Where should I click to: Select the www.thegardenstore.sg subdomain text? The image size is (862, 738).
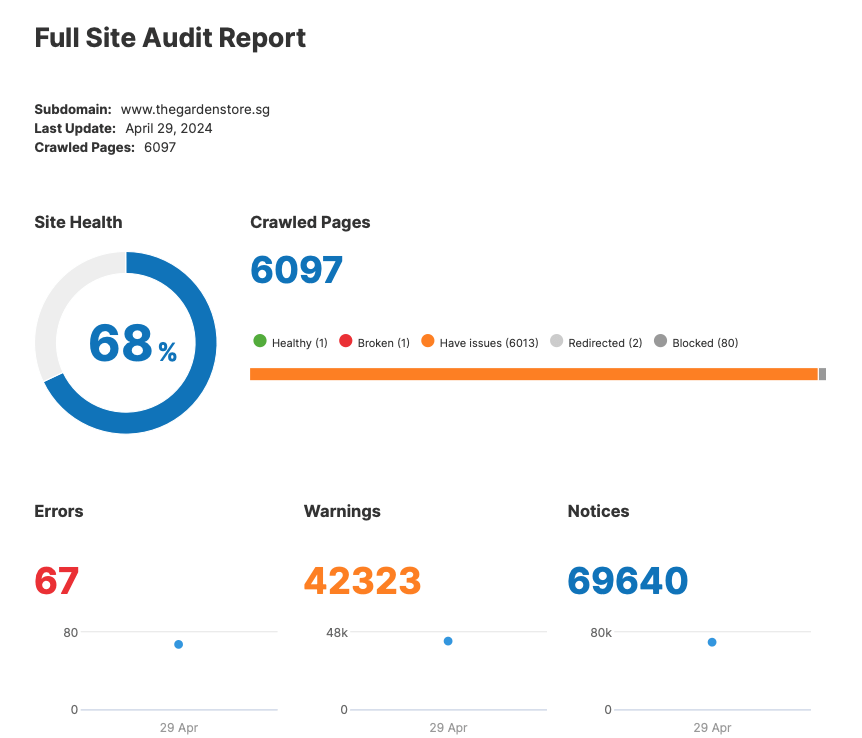coord(195,109)
